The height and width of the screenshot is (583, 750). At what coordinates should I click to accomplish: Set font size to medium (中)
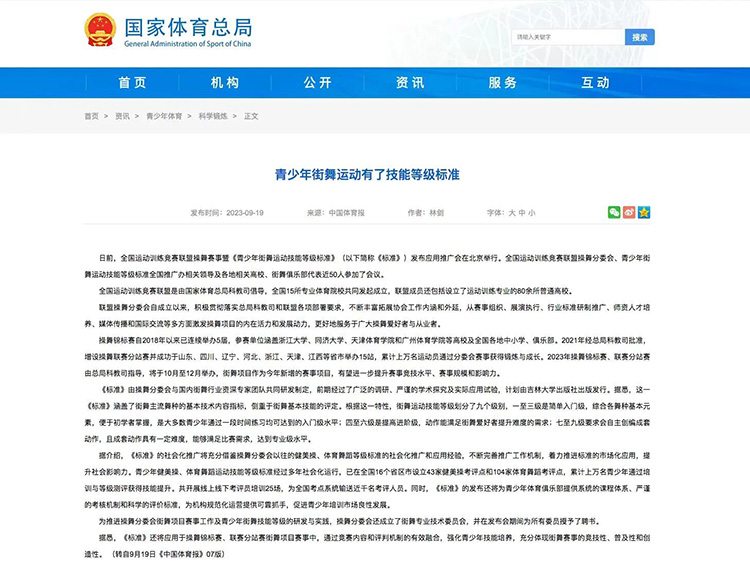point(521,213)
